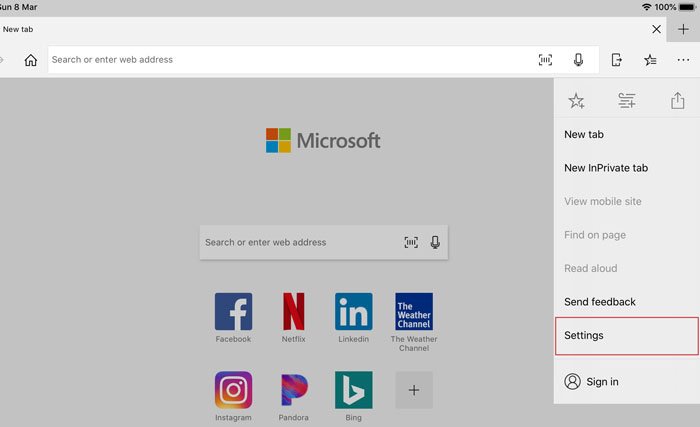
Task: Tap barcode scan icon in center search box
Action: [411, 242]
